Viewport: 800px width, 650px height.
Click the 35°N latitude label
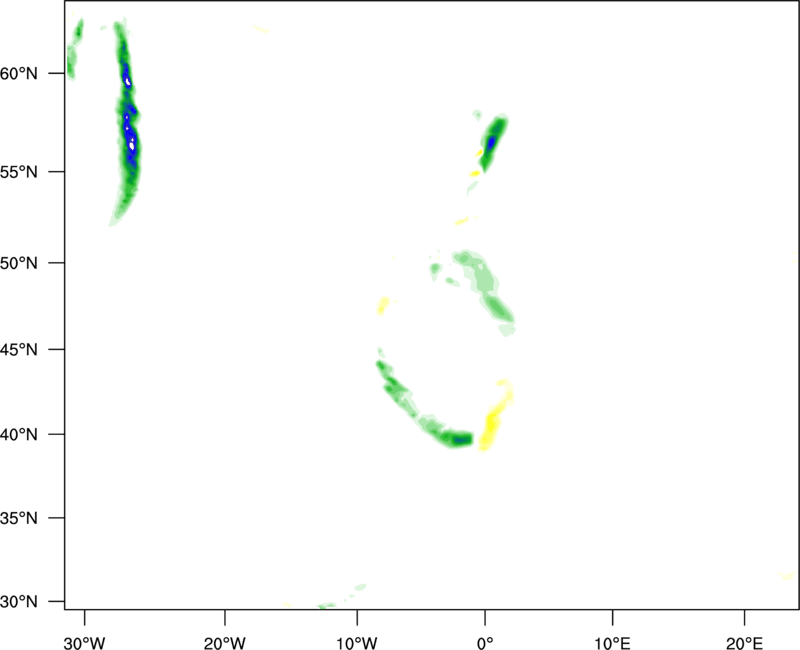[x=19, y=518]
